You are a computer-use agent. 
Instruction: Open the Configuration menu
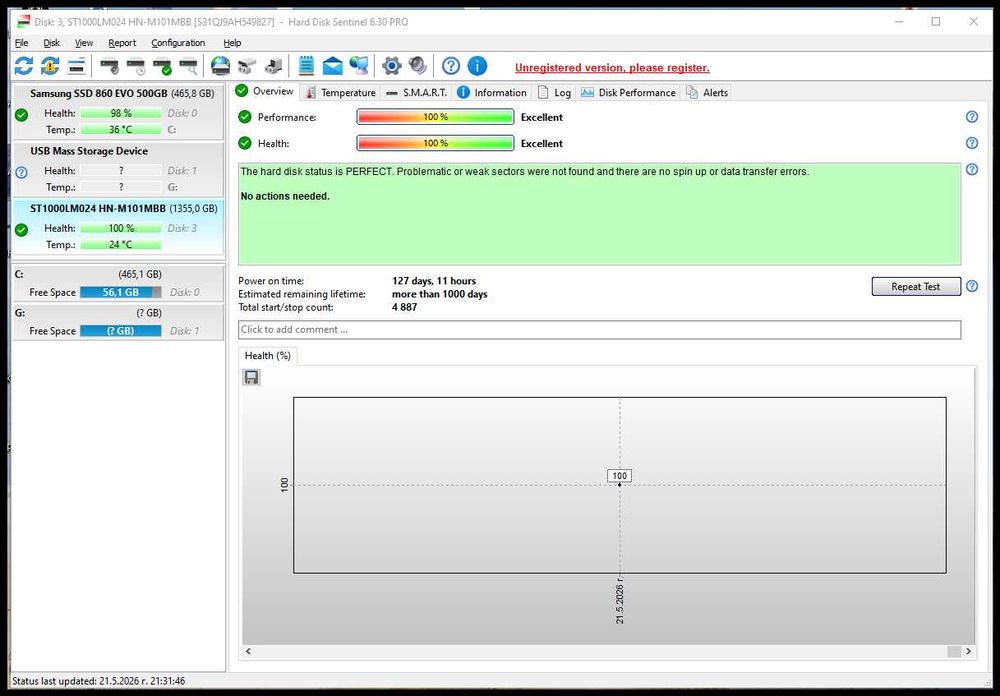[178, 43]
